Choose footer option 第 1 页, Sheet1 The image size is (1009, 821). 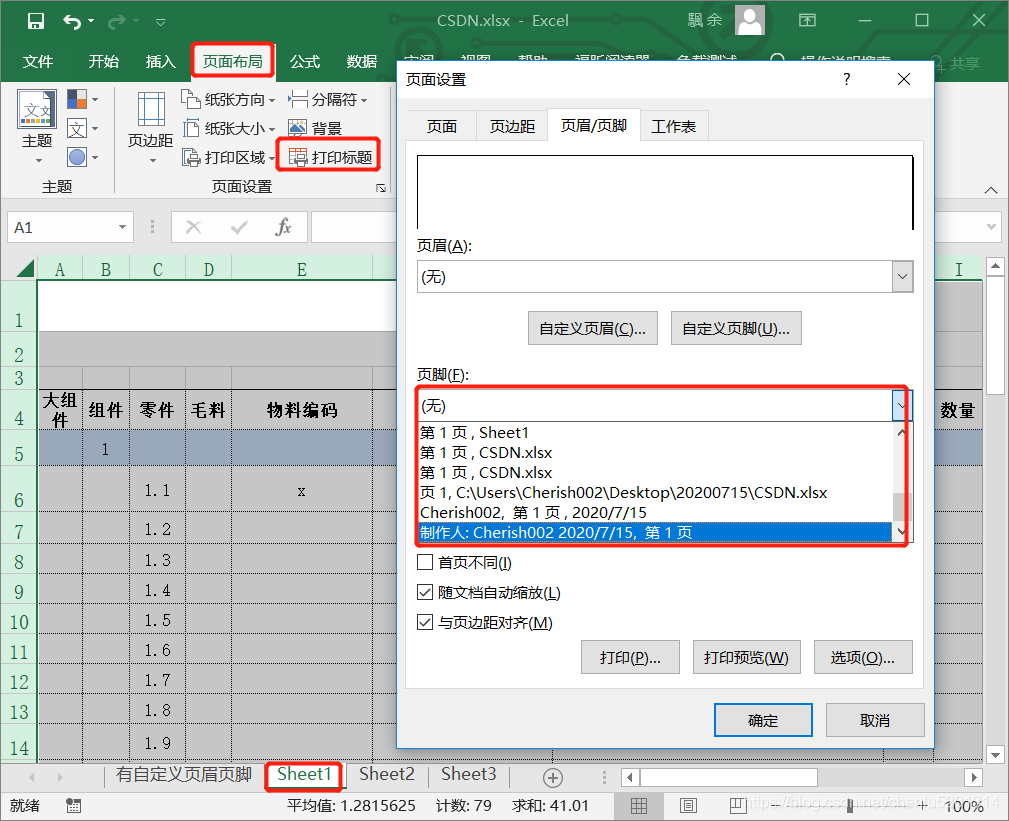(656, 432)
